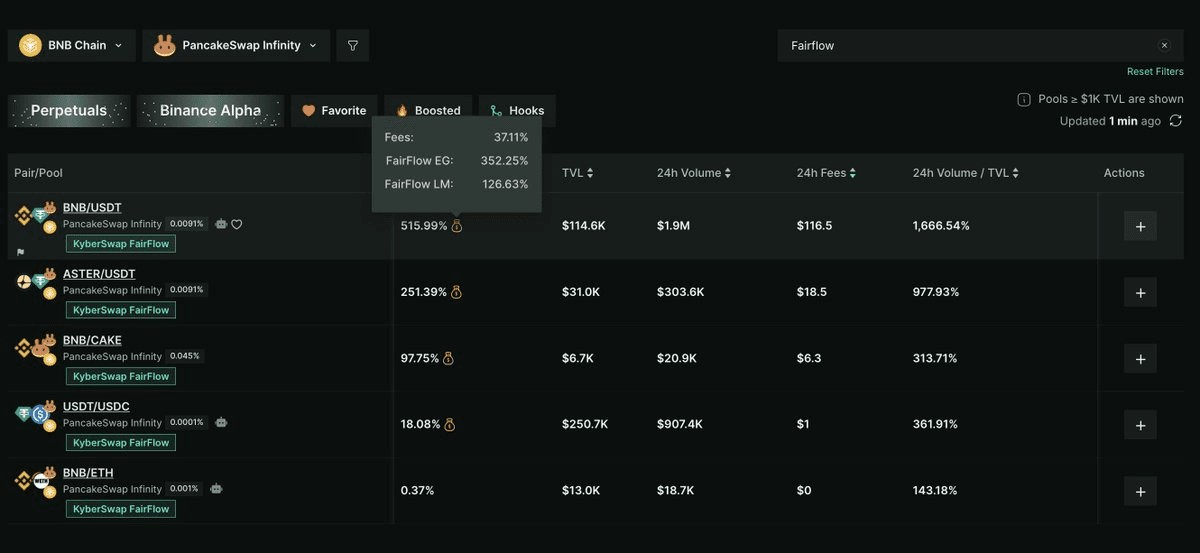
Task: Click the Reset Filters link
Action: [1155, 72]
